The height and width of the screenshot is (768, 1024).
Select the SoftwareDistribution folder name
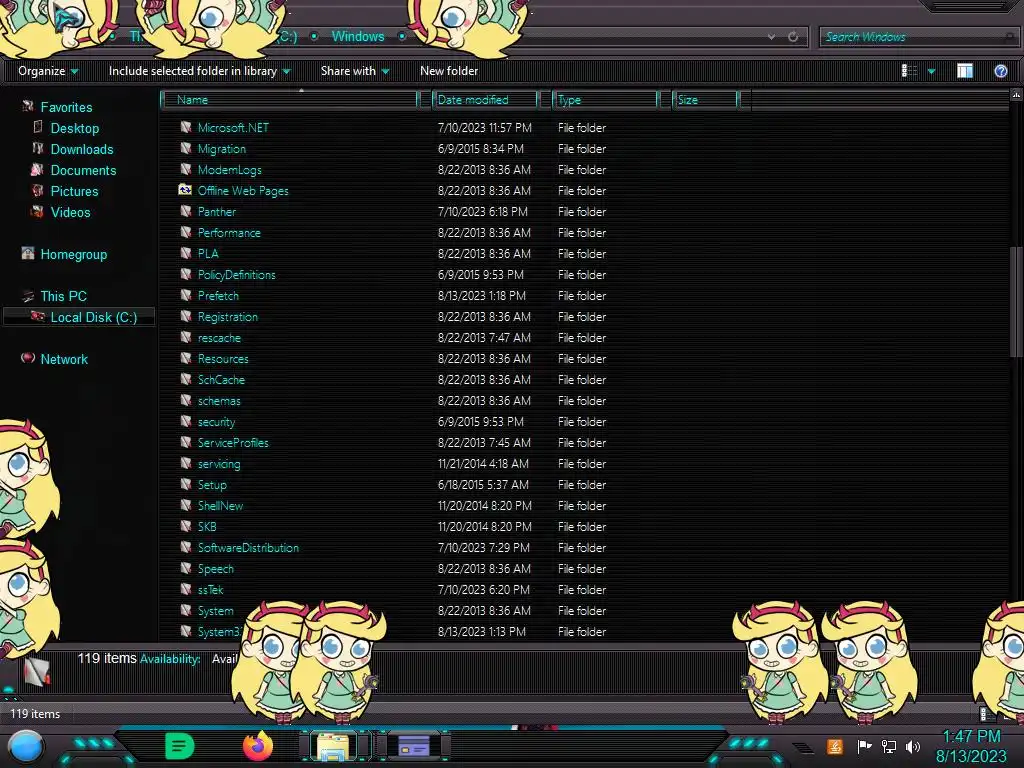pos(248,547)
